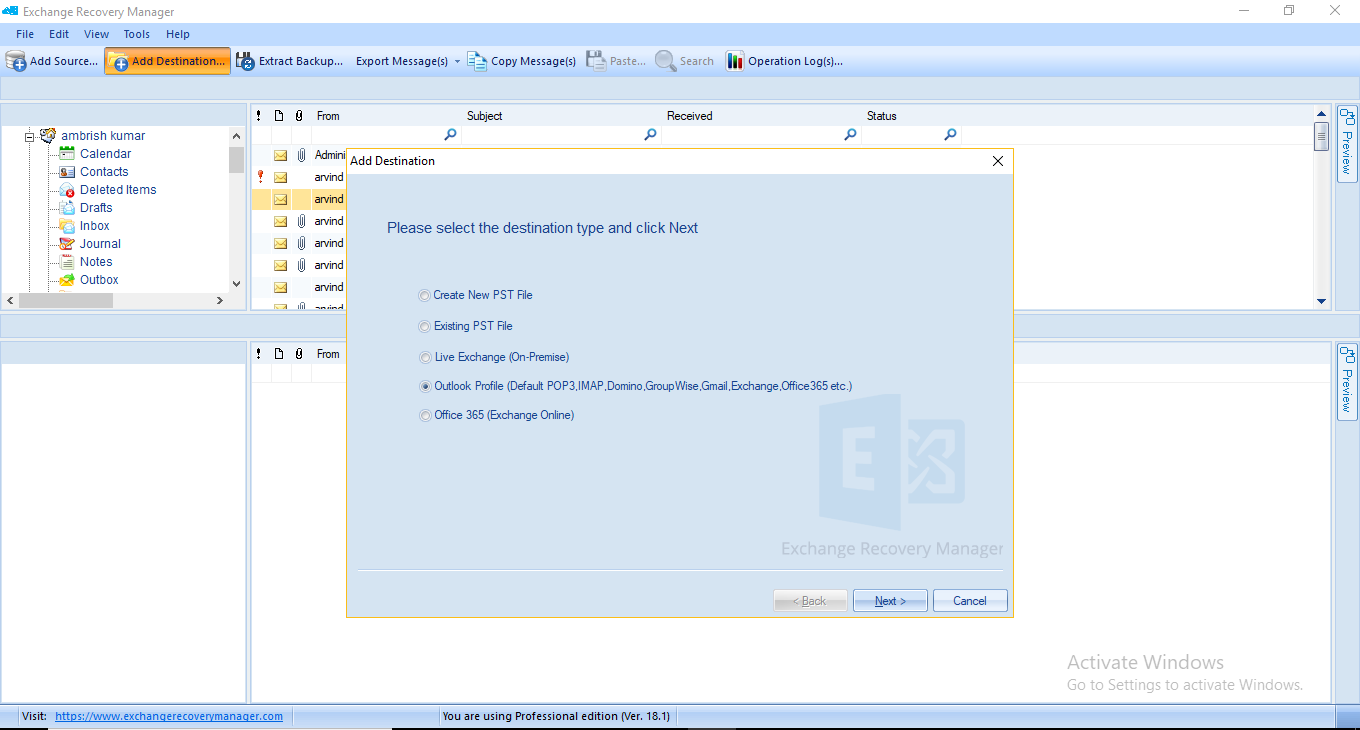
Task: Open the Help menu
Action: click(x=178, y=34)
